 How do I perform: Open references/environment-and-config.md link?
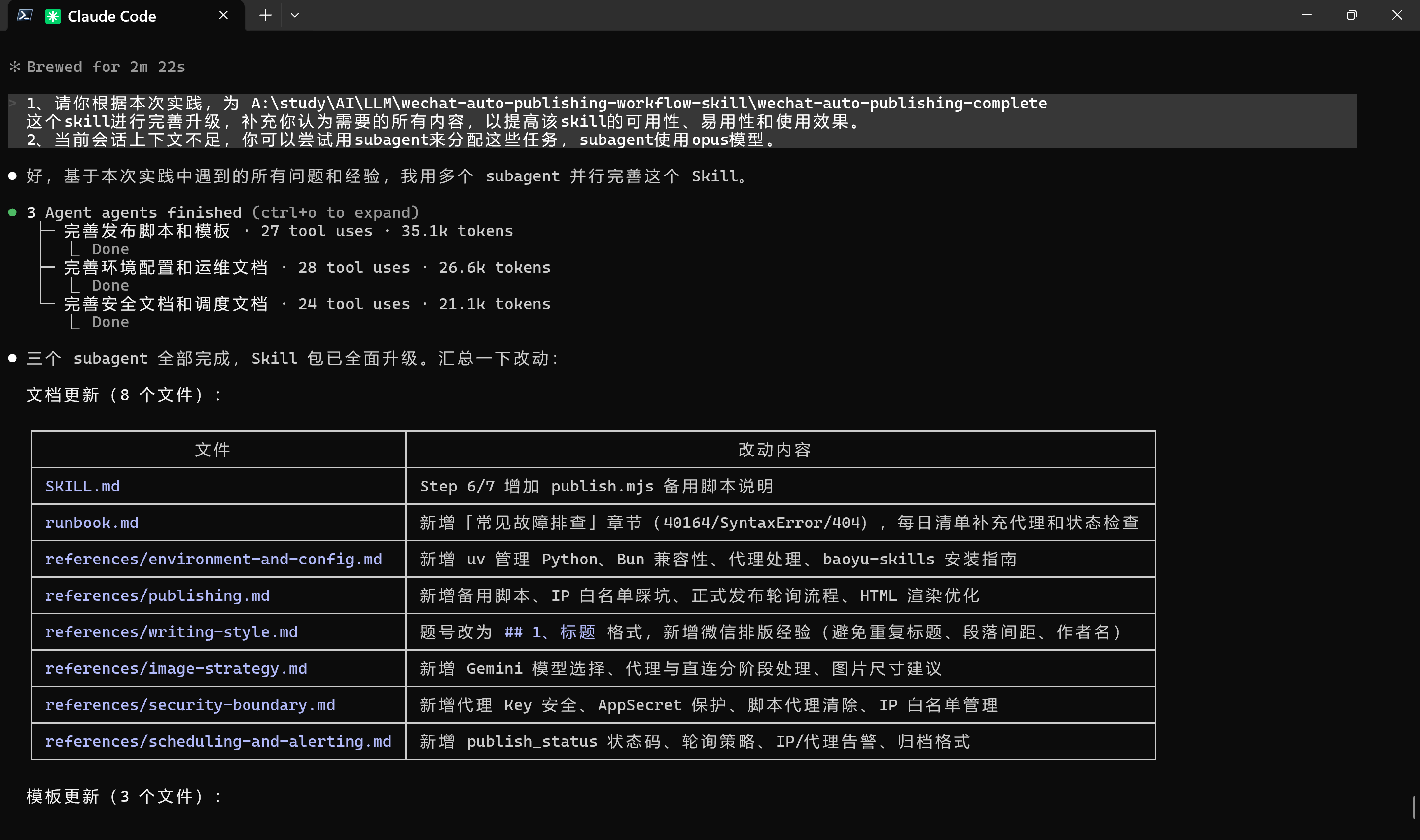tap(213, 559)
